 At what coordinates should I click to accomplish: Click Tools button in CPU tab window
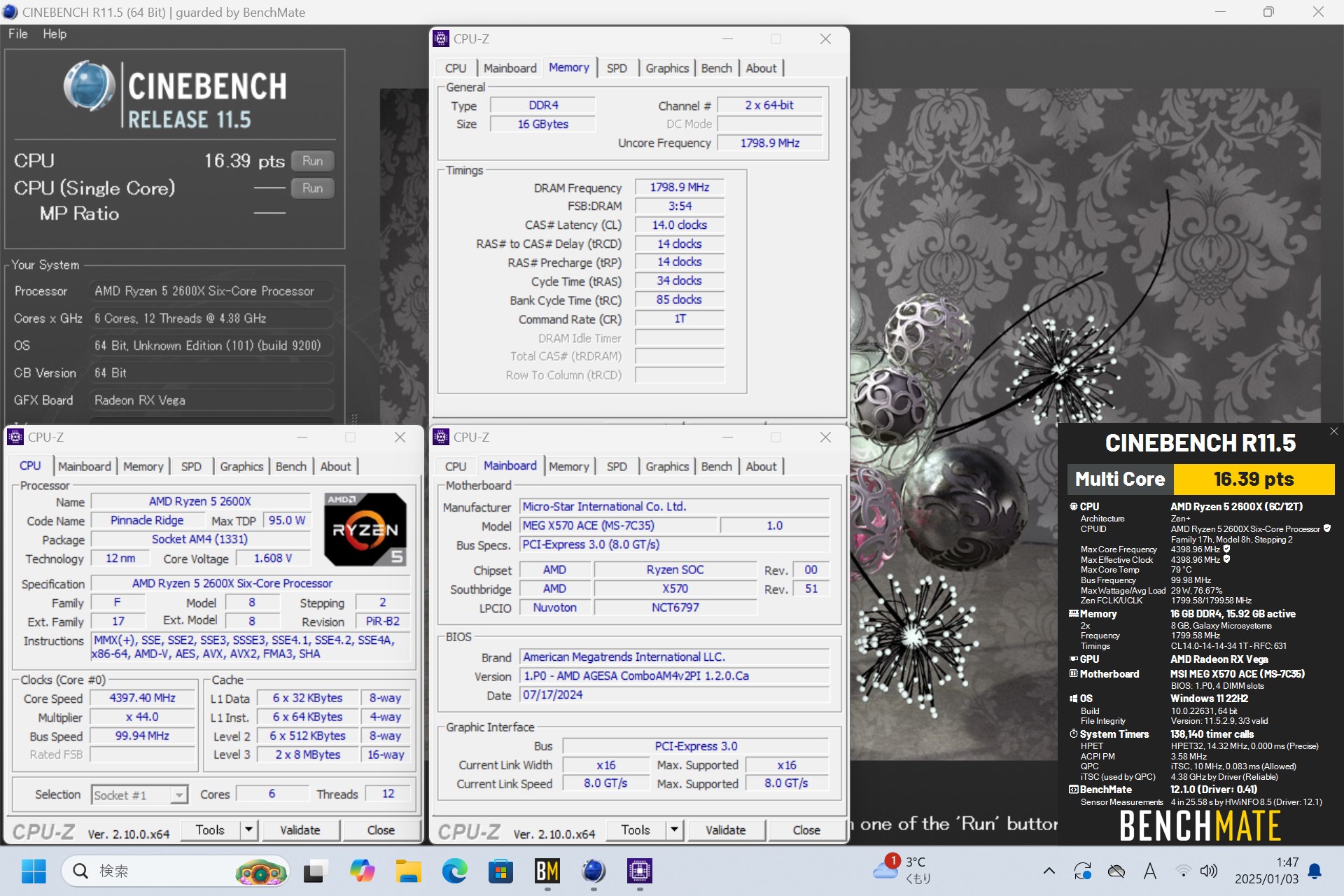(x=210, y=830)
